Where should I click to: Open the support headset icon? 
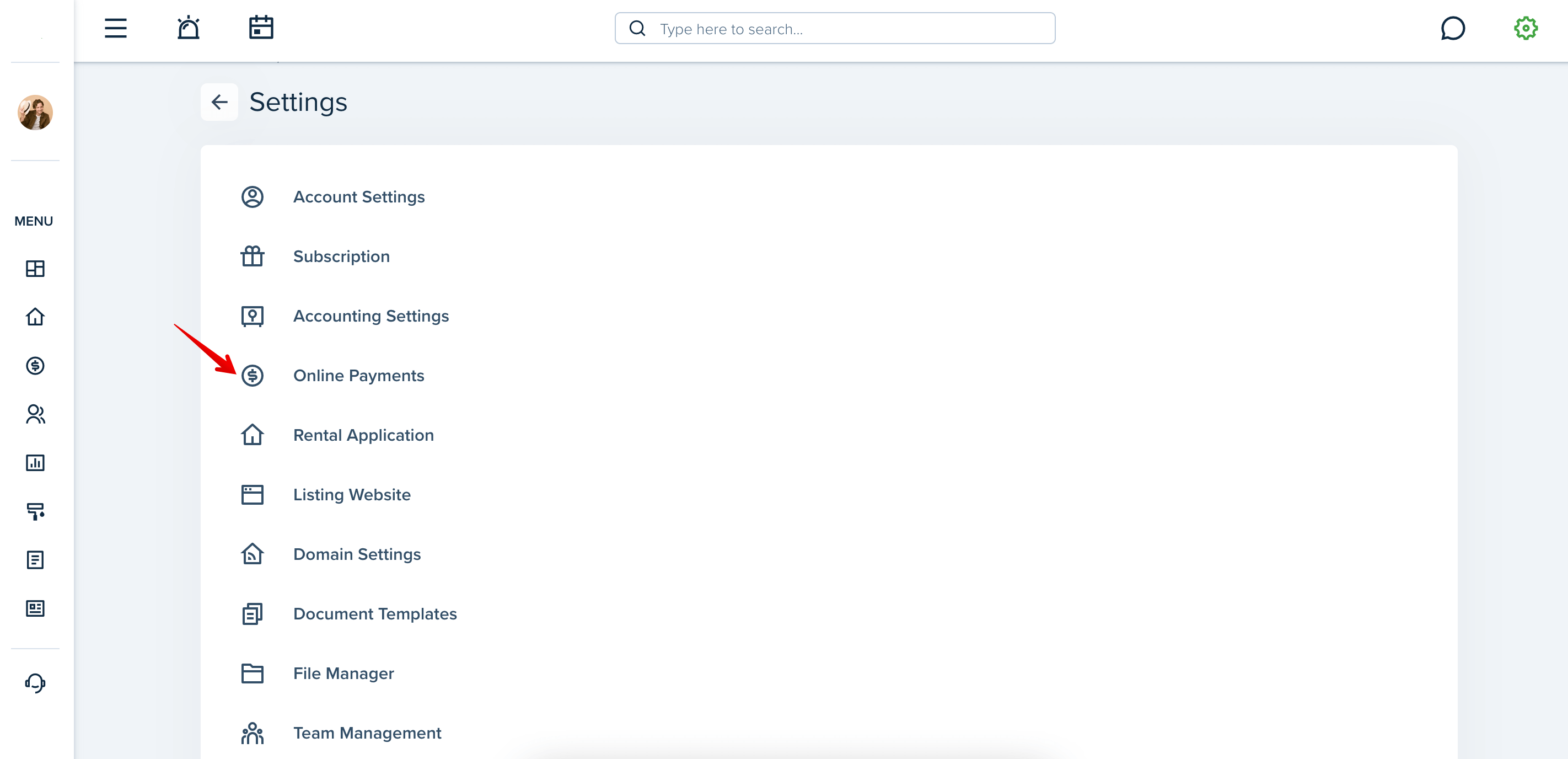tap(35, 683)
